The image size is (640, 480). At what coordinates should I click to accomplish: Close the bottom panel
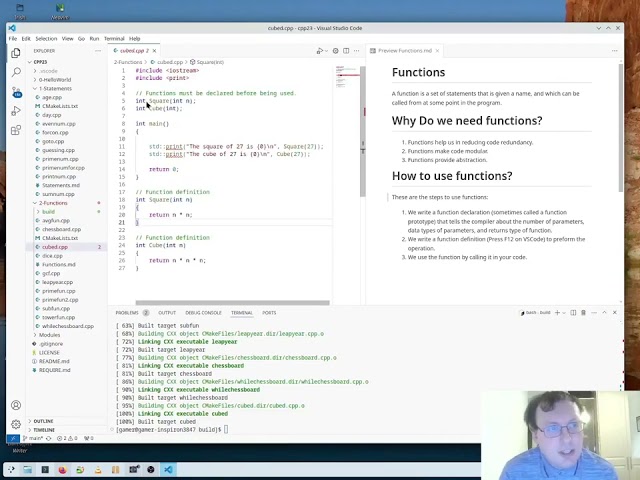(615, 313)
